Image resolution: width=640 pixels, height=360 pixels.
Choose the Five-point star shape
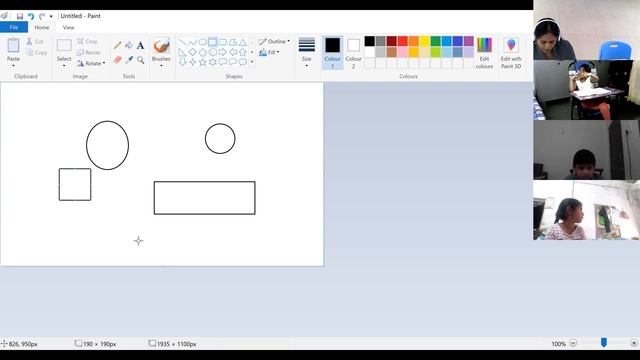pos(202,62)
